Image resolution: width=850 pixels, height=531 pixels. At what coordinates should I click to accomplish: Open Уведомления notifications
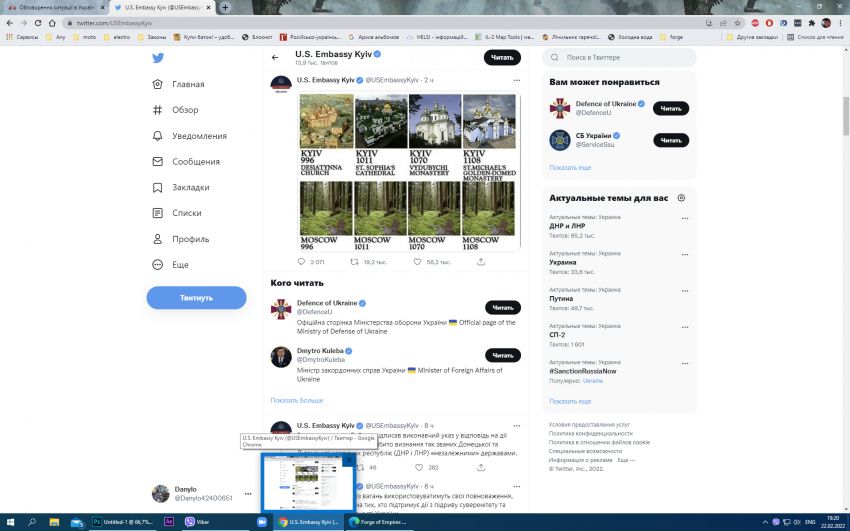pos(189,136)
